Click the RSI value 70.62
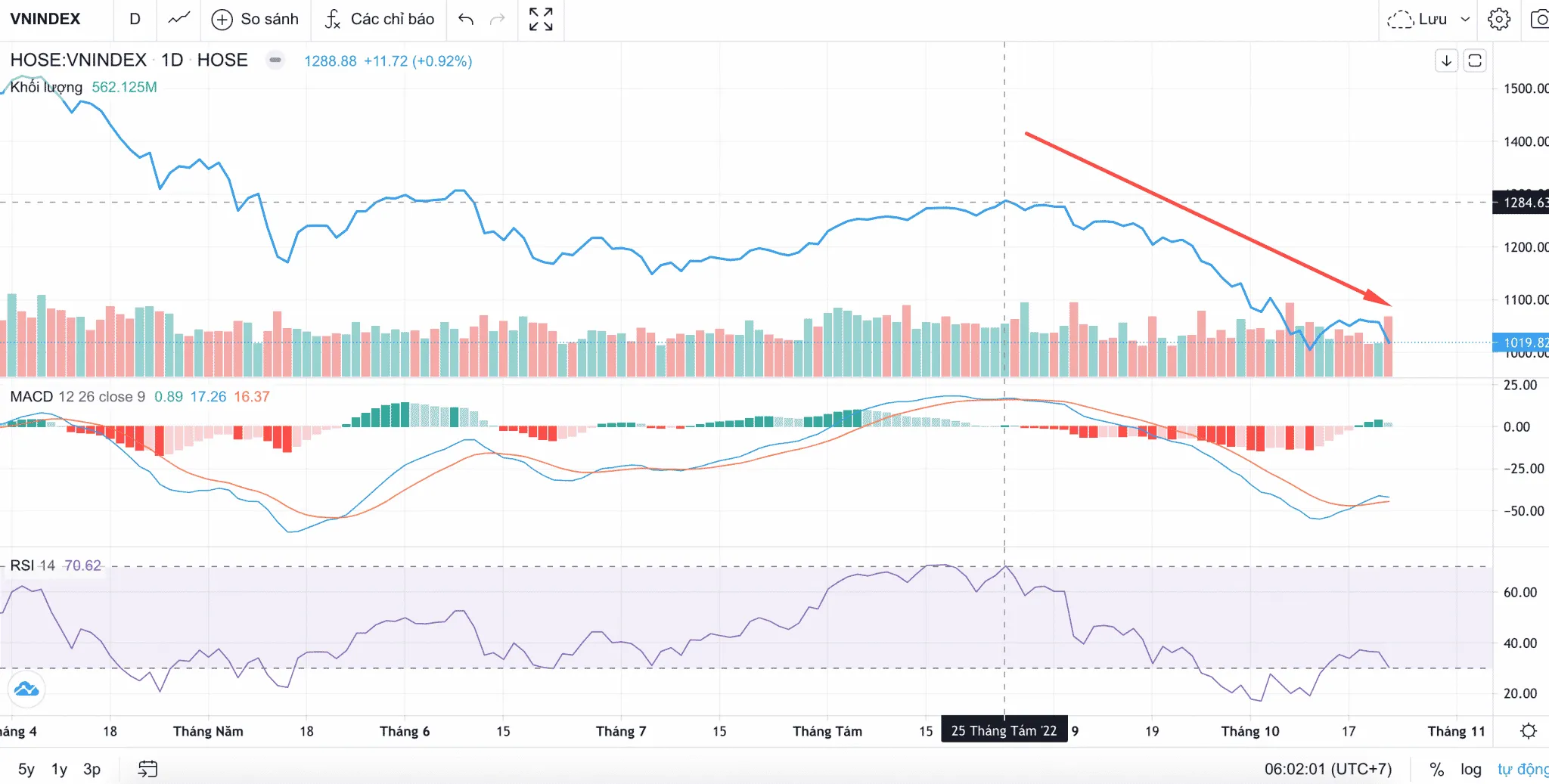 [x=82, y=566]
